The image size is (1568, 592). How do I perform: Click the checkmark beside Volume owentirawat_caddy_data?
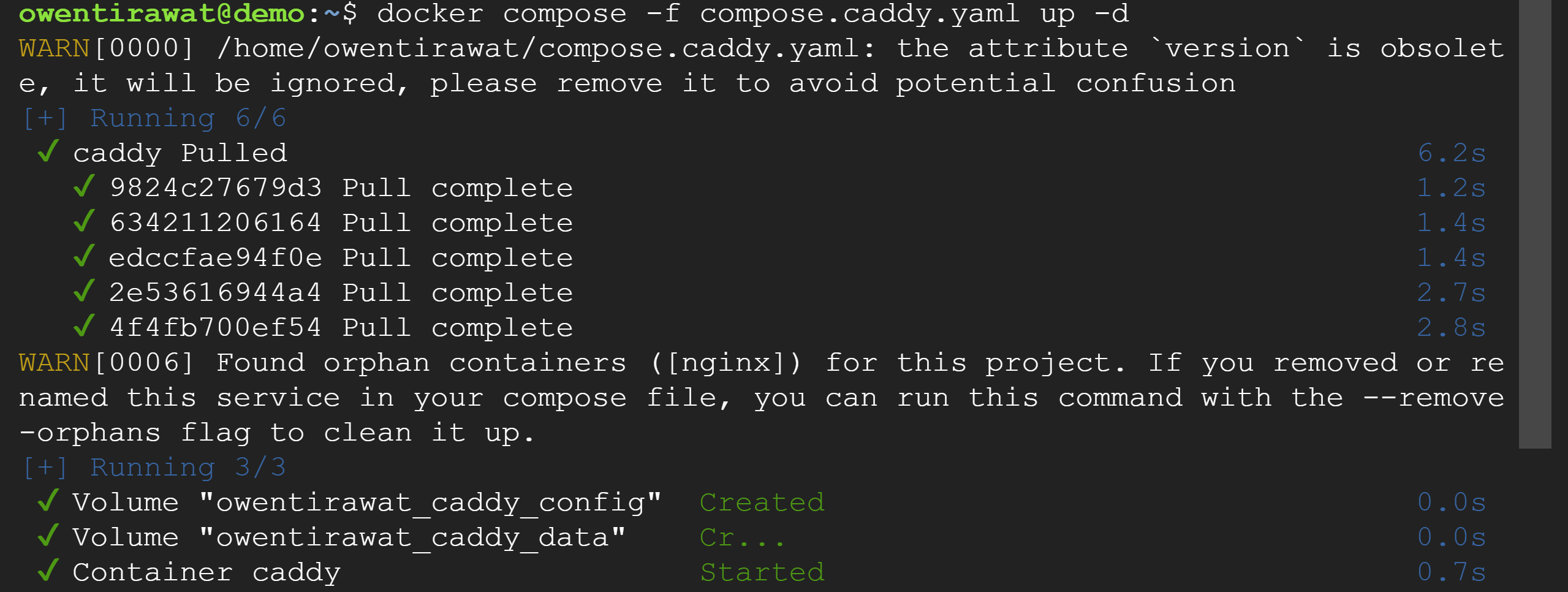[x=48, y=536]
